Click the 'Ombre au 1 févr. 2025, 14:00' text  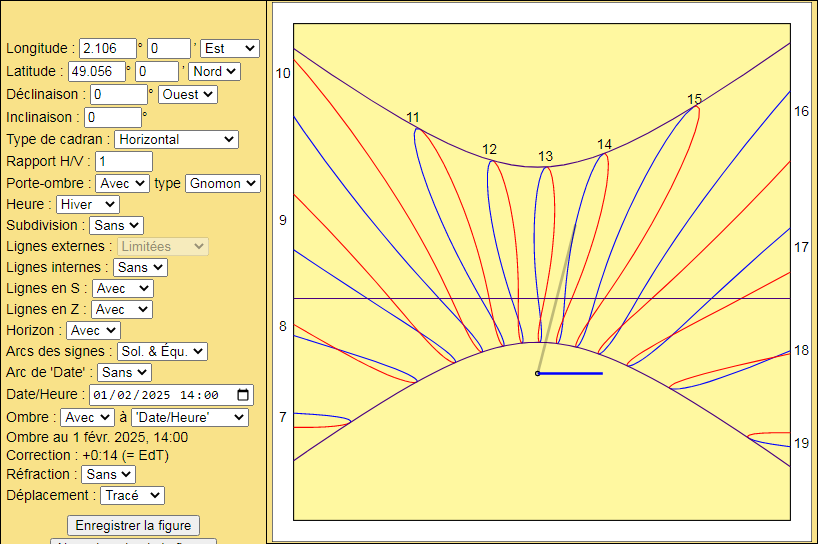97,437
